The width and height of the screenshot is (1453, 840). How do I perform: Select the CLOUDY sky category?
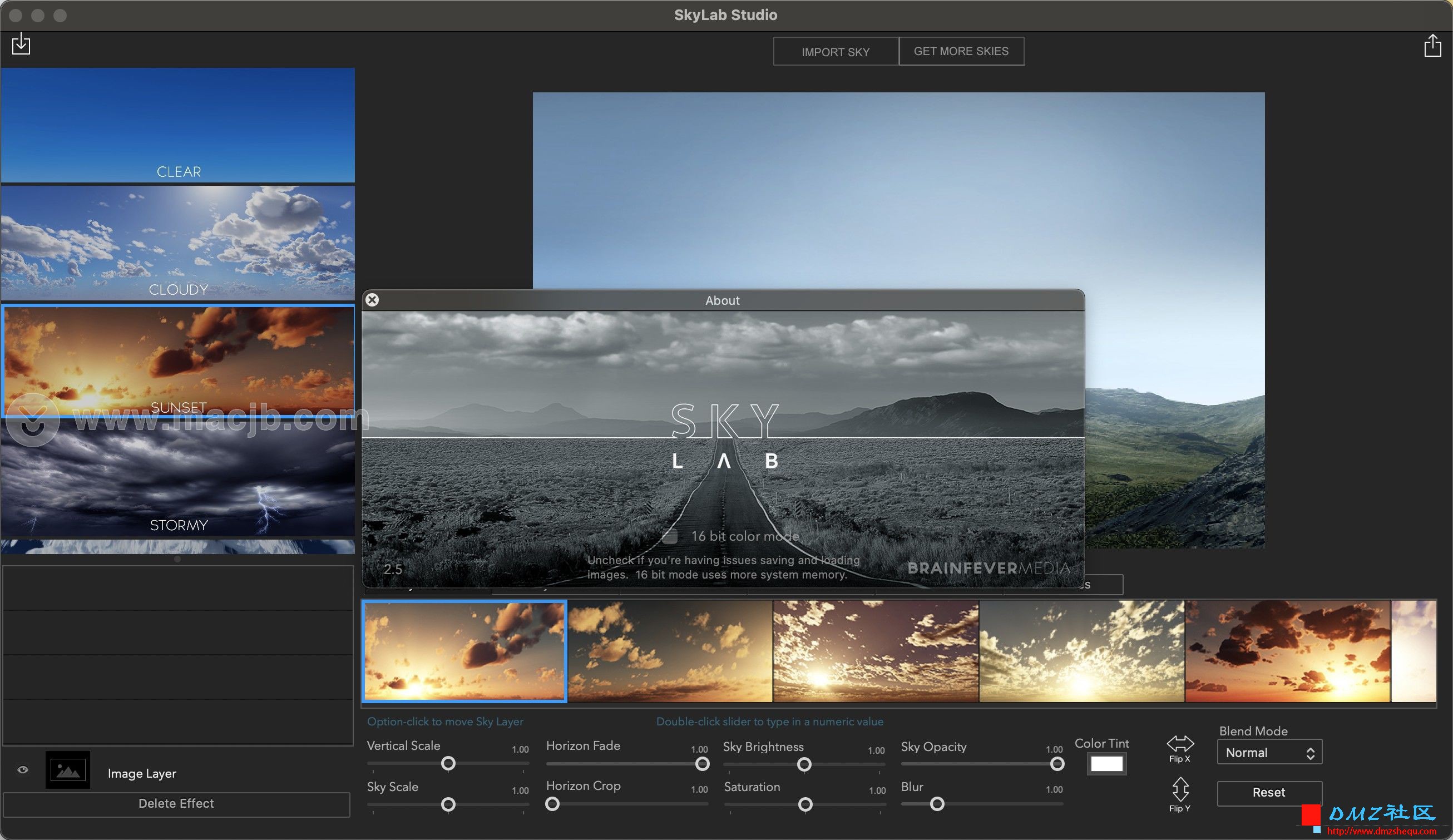[x=177, y=243]
